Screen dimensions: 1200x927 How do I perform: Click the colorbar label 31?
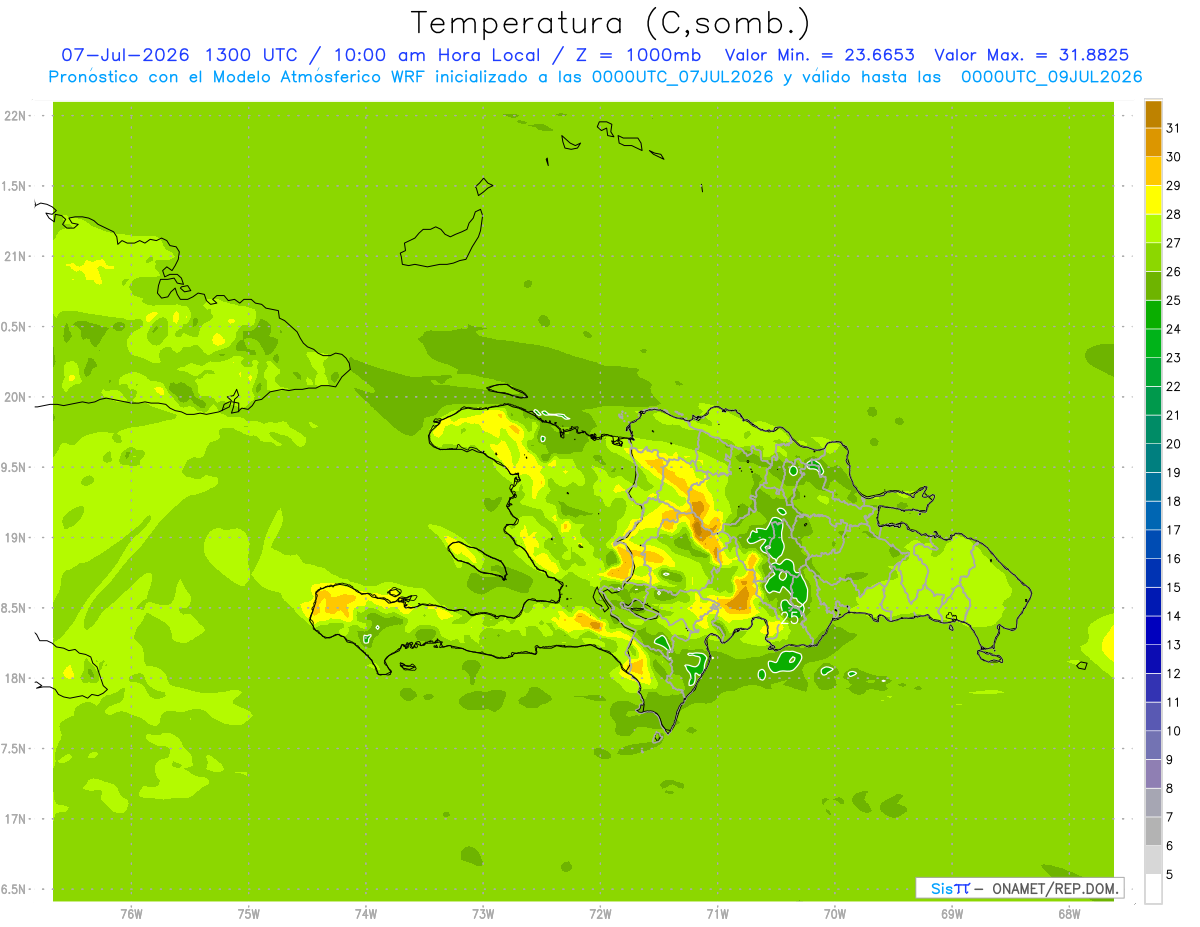(x=1174, y=128)
